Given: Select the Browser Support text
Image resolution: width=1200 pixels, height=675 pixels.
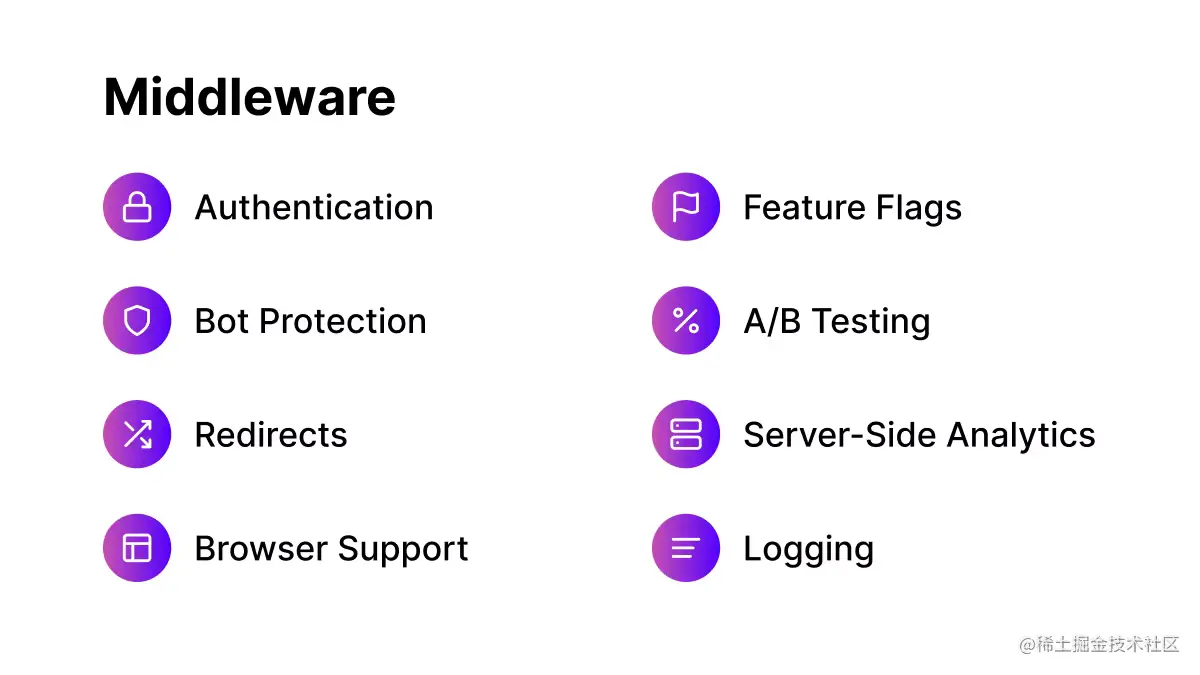Looking at the screenshot, I should 332,549.
